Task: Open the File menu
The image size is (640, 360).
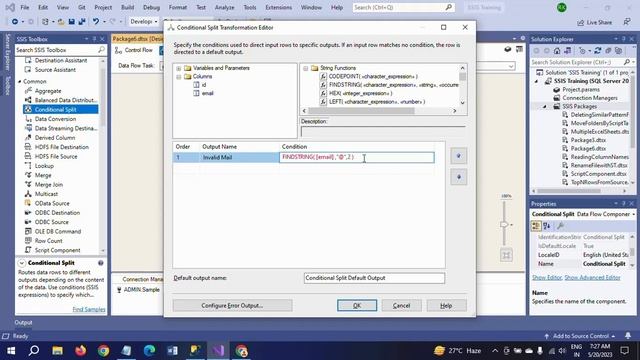Action: point(24,7)
